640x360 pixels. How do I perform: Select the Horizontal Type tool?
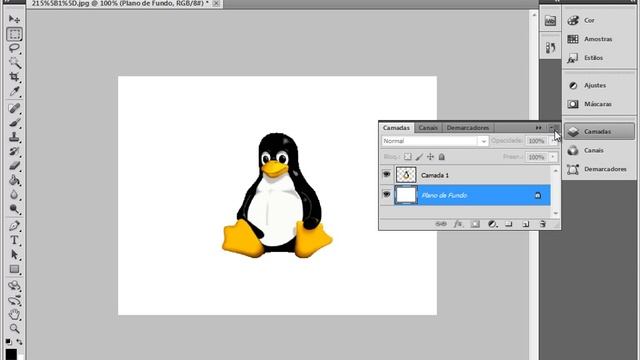[14, 240]
